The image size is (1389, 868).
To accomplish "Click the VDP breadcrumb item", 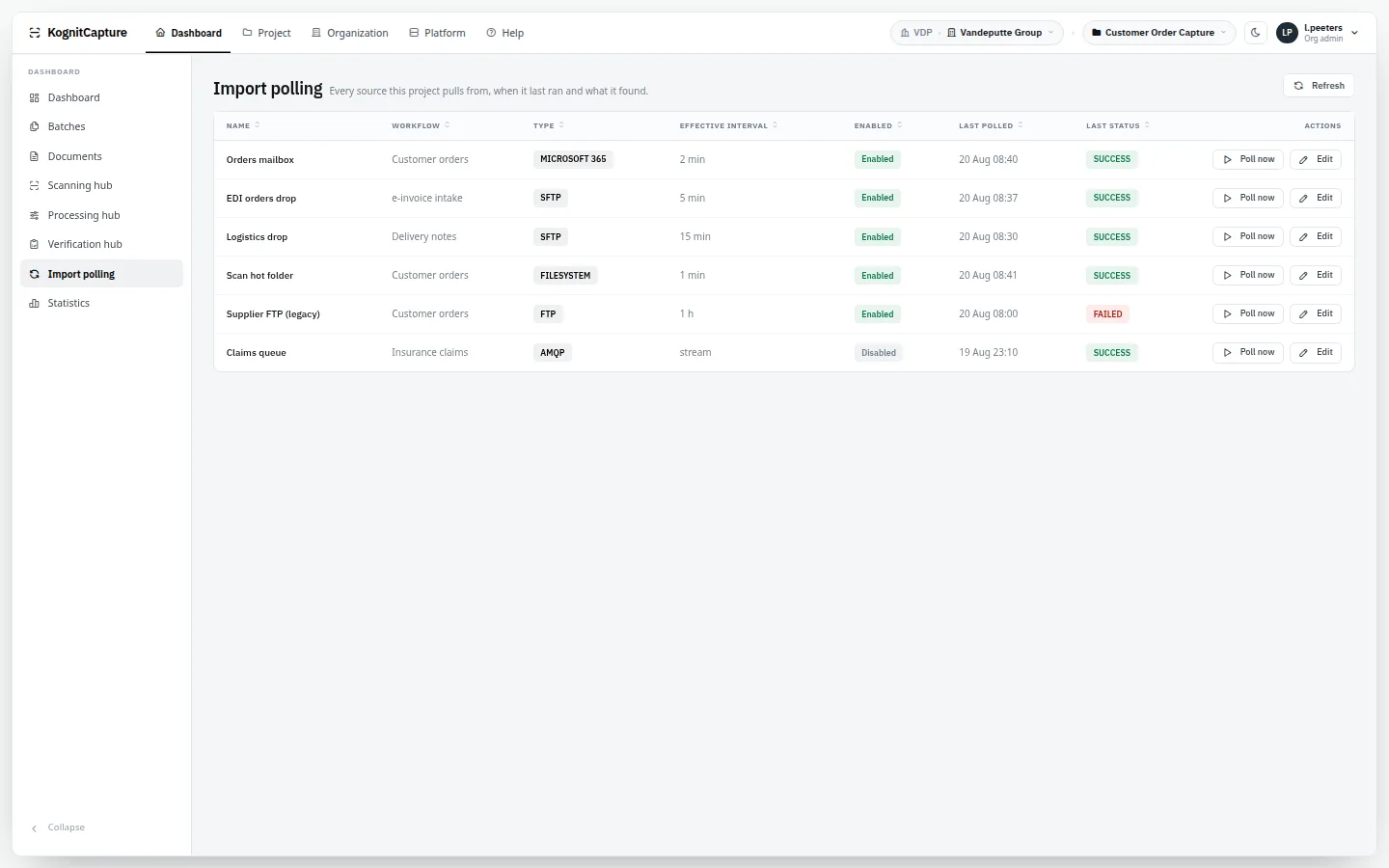I will click(x=916, y=33).
